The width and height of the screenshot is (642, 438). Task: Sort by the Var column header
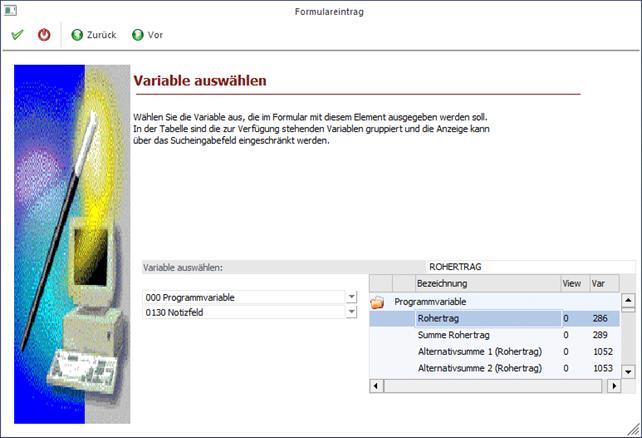point(603,283)
